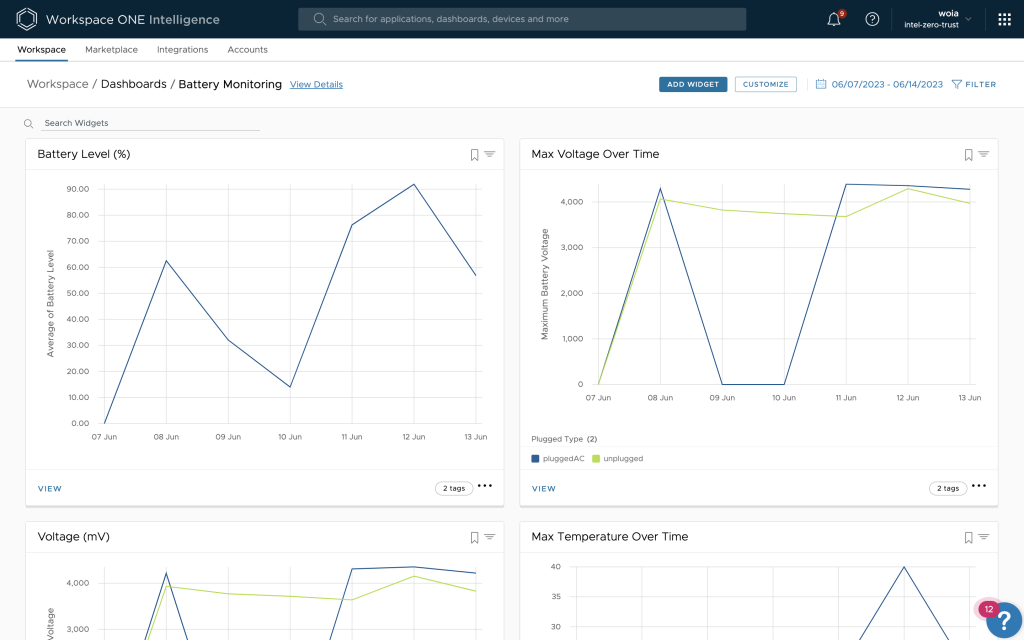
Task: Bookmark the Battery Level widget
Action: tap(475, 154)
